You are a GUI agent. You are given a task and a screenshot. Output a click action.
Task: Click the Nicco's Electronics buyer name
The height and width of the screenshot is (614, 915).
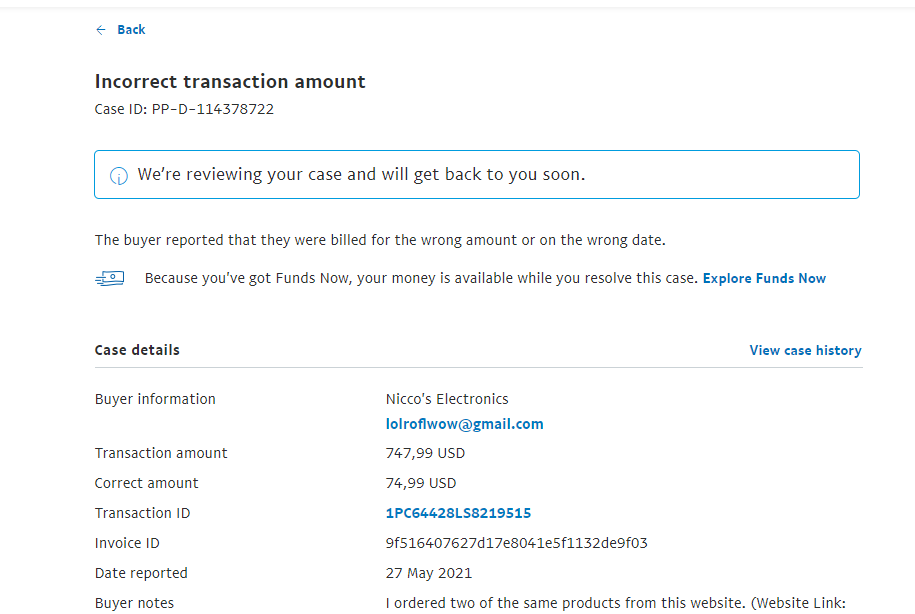[x=447, y=399]
